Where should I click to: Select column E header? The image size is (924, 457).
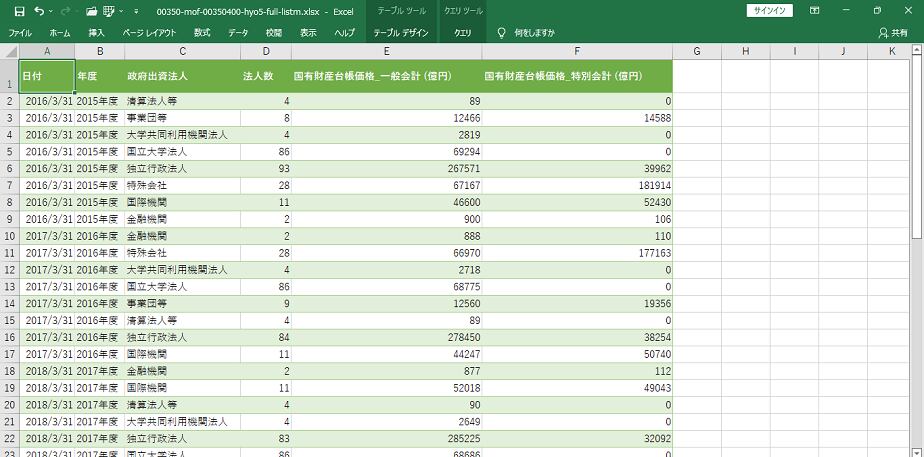[386, 51]
